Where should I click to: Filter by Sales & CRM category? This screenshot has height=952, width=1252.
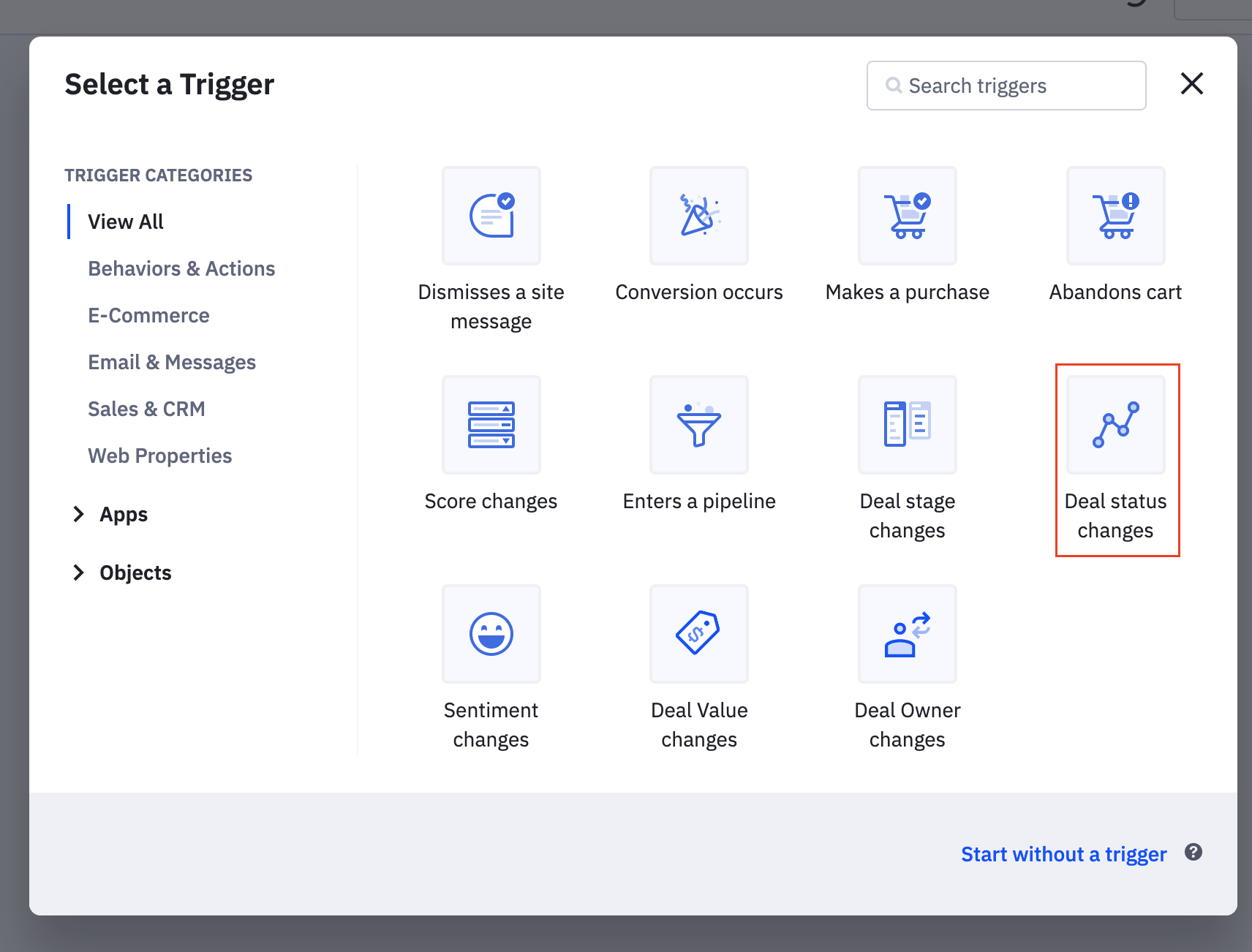[146, 409]
